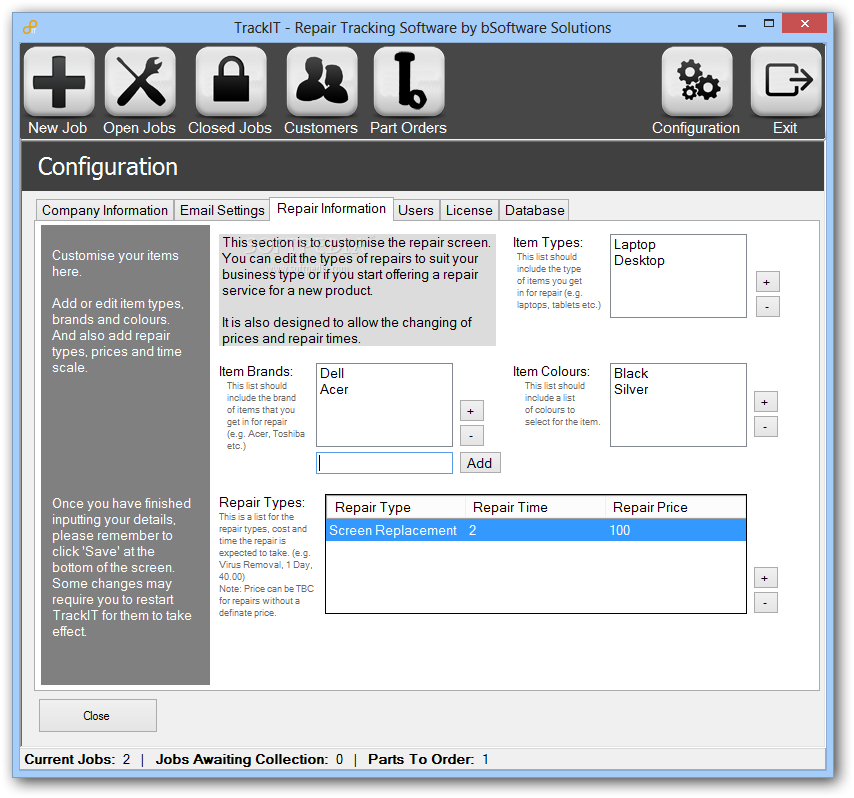The image size is (854, 798).
Task: Open the Configuration gears icon
Action: [x=697, y=82]
